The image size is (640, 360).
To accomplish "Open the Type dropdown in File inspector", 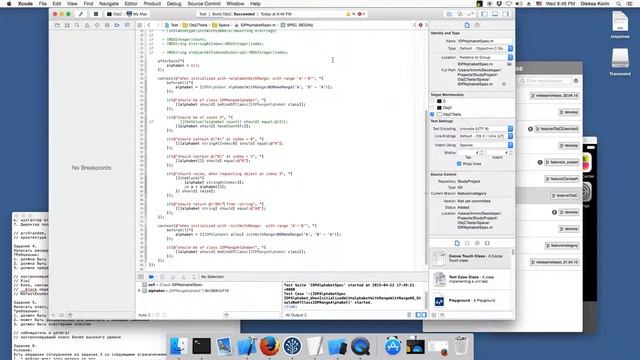I will (x=485, y=49).
